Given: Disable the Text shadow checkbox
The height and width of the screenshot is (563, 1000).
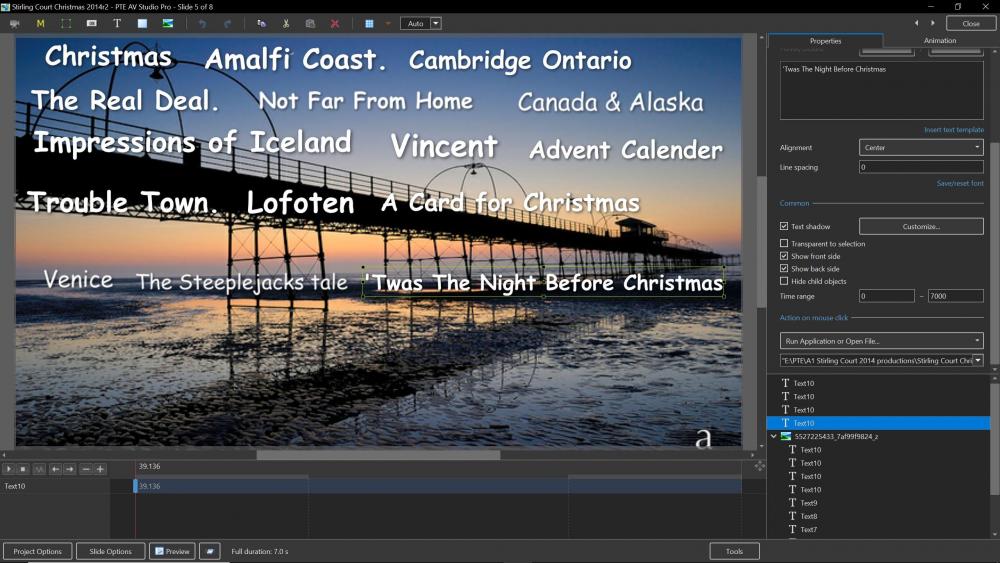Looking at the screenshot, I should (x=784, y=227).
